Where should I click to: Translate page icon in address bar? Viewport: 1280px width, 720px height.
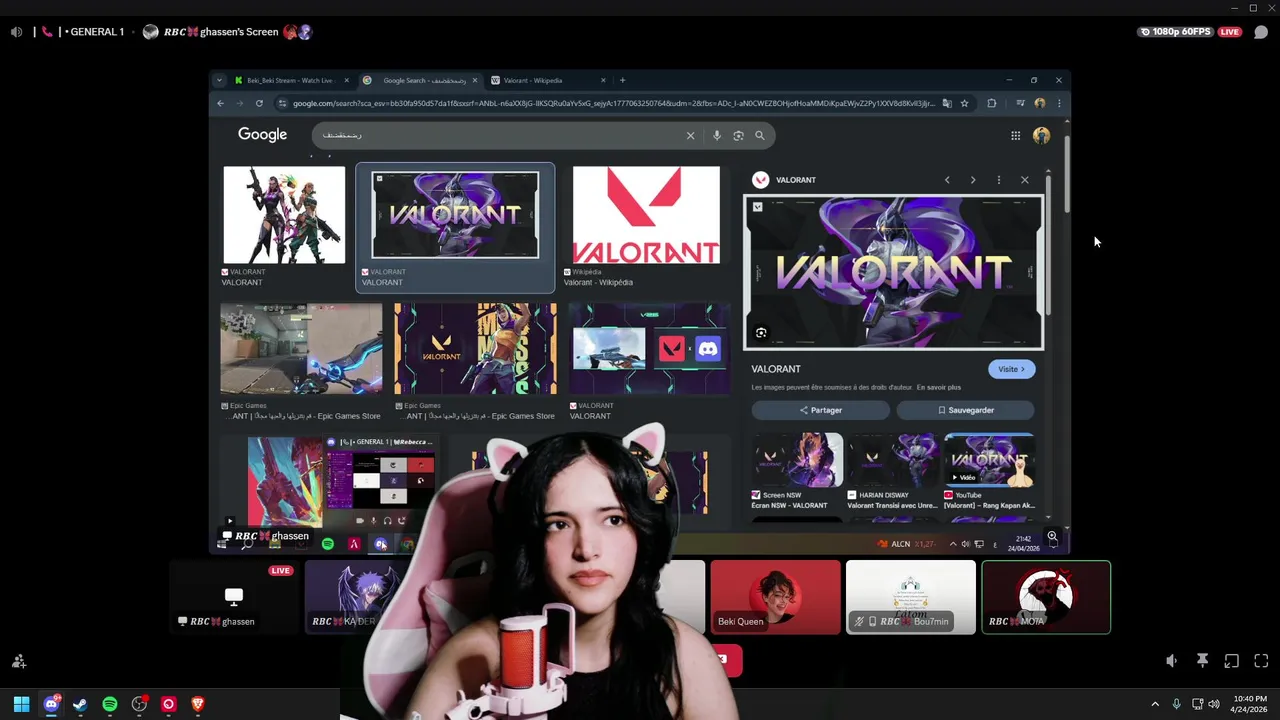pyautogui.click(x=946, y=103)
